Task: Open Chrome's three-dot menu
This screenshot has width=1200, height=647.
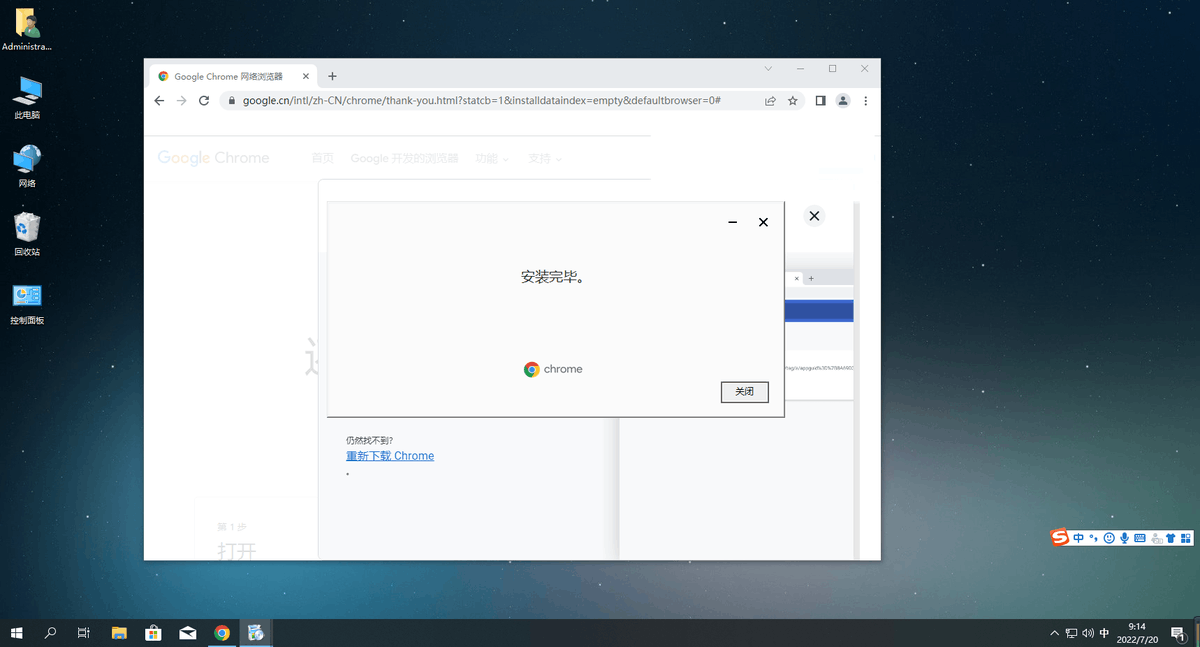Action: pyautogui.click(x=866, y=101)
